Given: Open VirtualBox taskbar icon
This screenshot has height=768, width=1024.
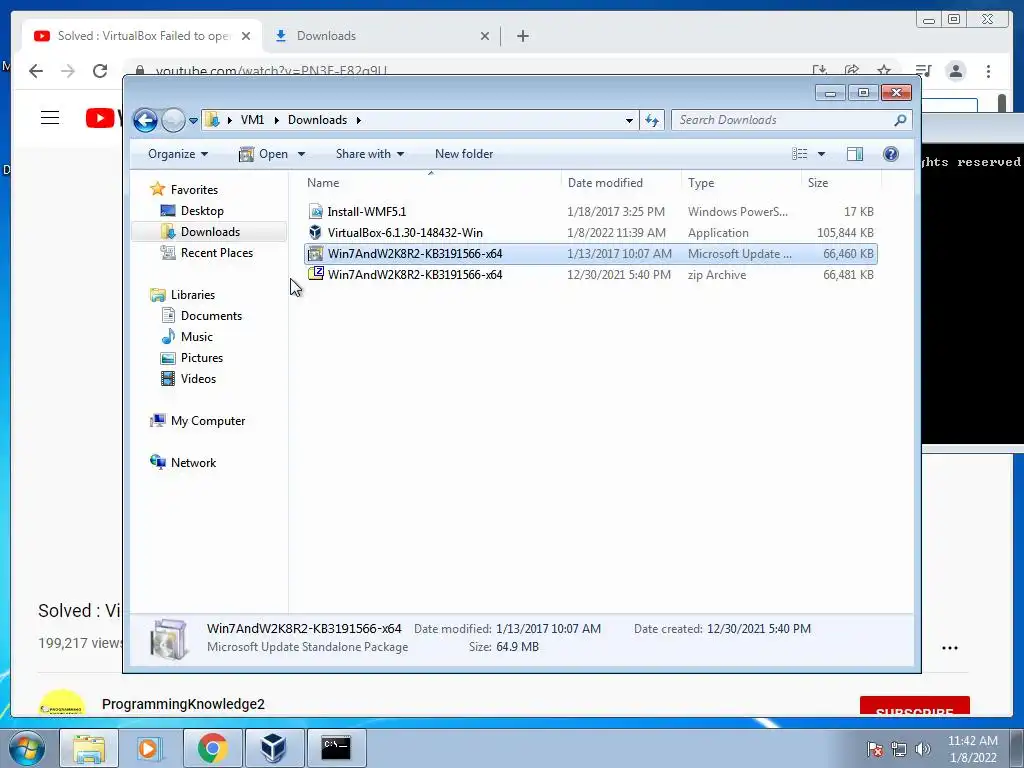Looking at the screenshot, I should tap(274, 748).
